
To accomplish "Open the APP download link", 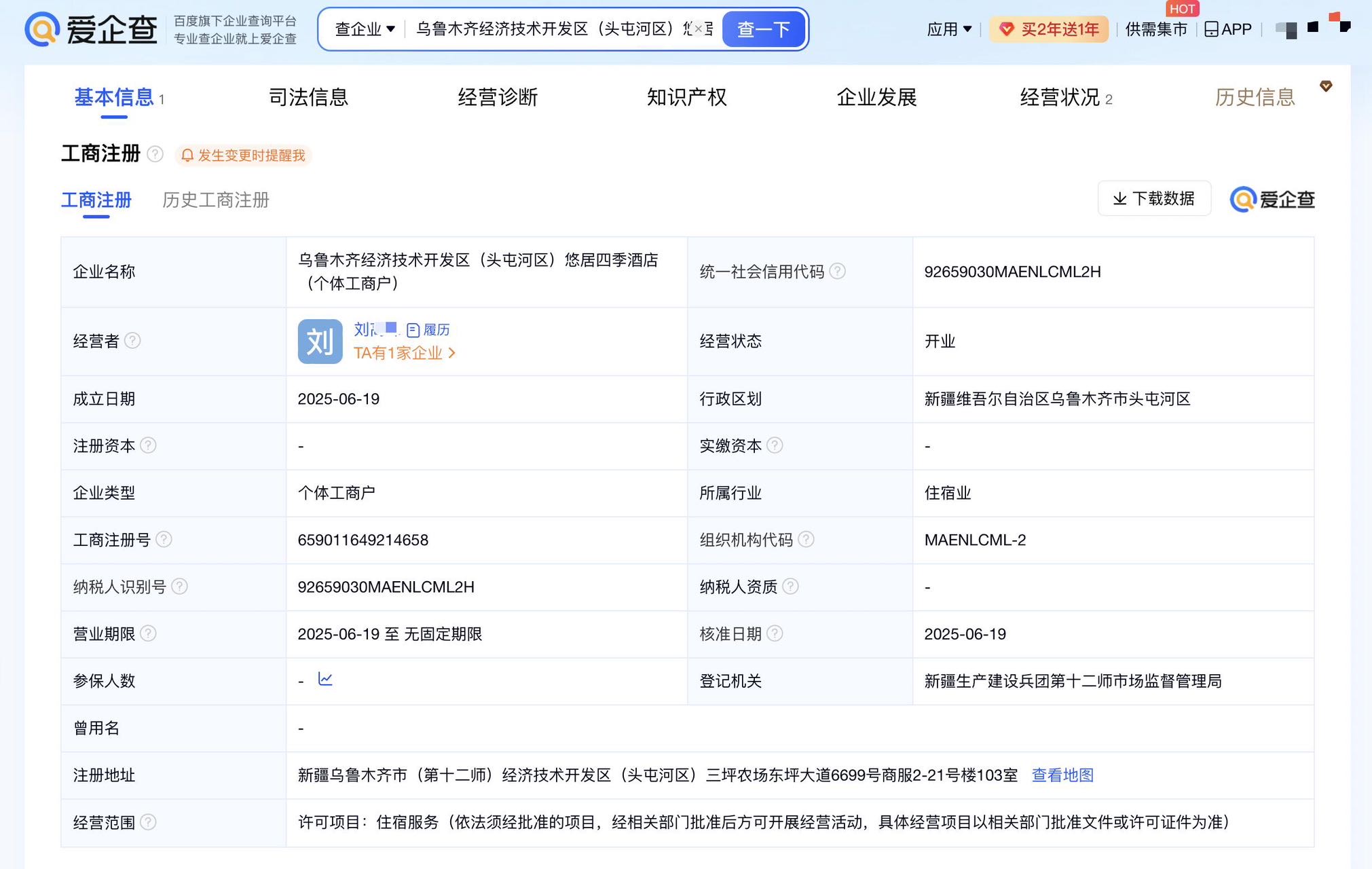I will point(1228,29).
